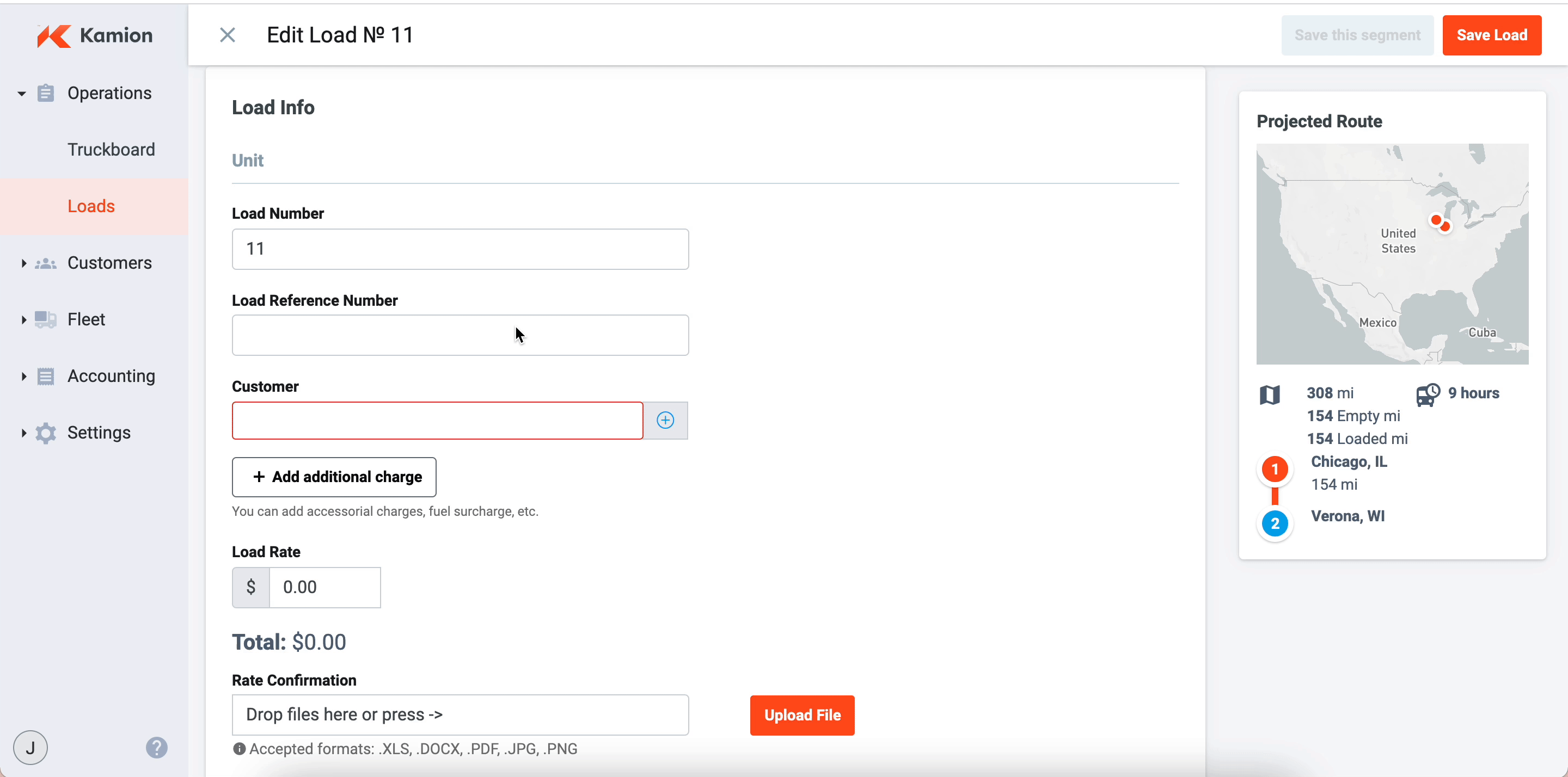Image resolution: width=1568 pixels, height=777 pixels.
Task: Close the Edit Load panel
Action: [227, 35]
